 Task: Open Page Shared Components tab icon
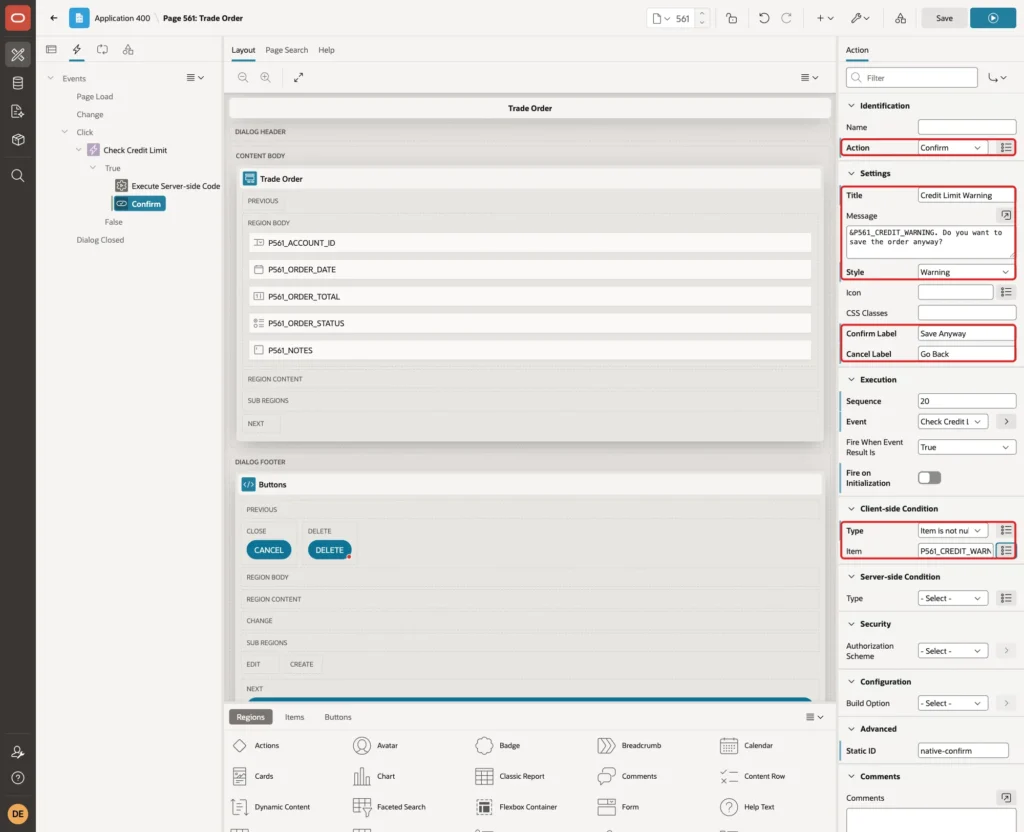(128, 50)
